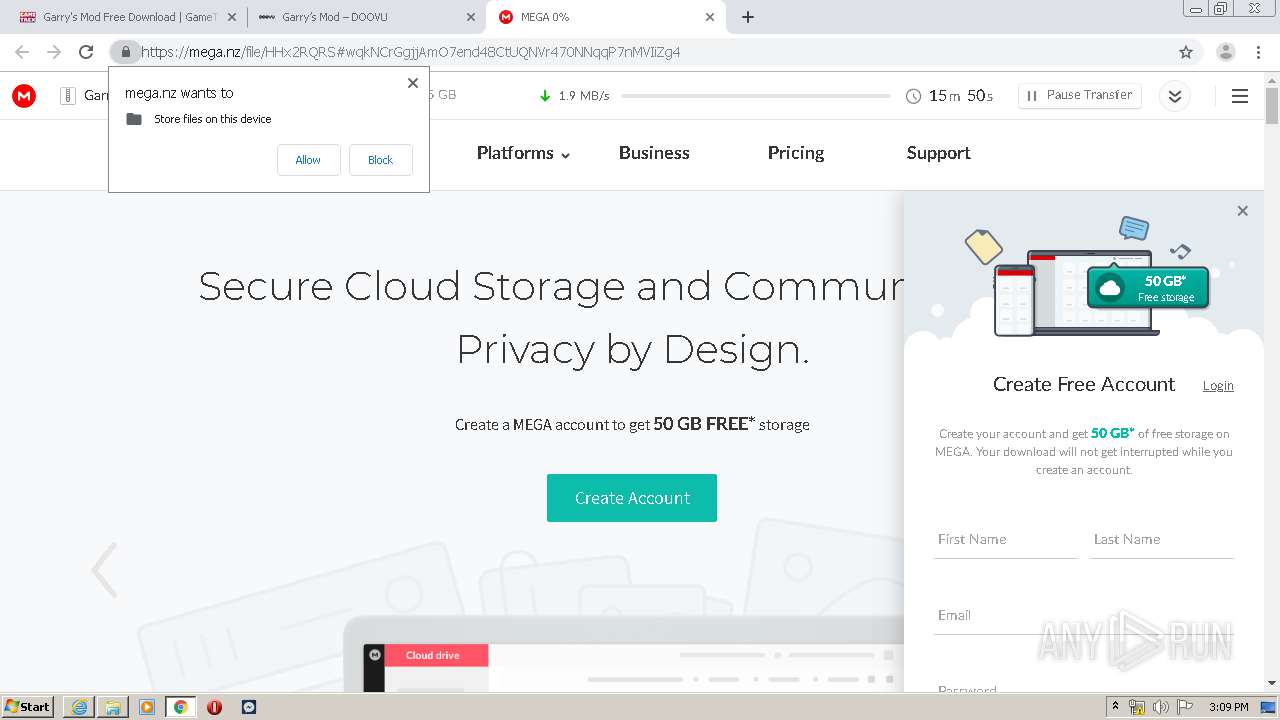Open the Business menu item
The height and width of the screenshot is (720, 1280).
[x=654, y=153]
